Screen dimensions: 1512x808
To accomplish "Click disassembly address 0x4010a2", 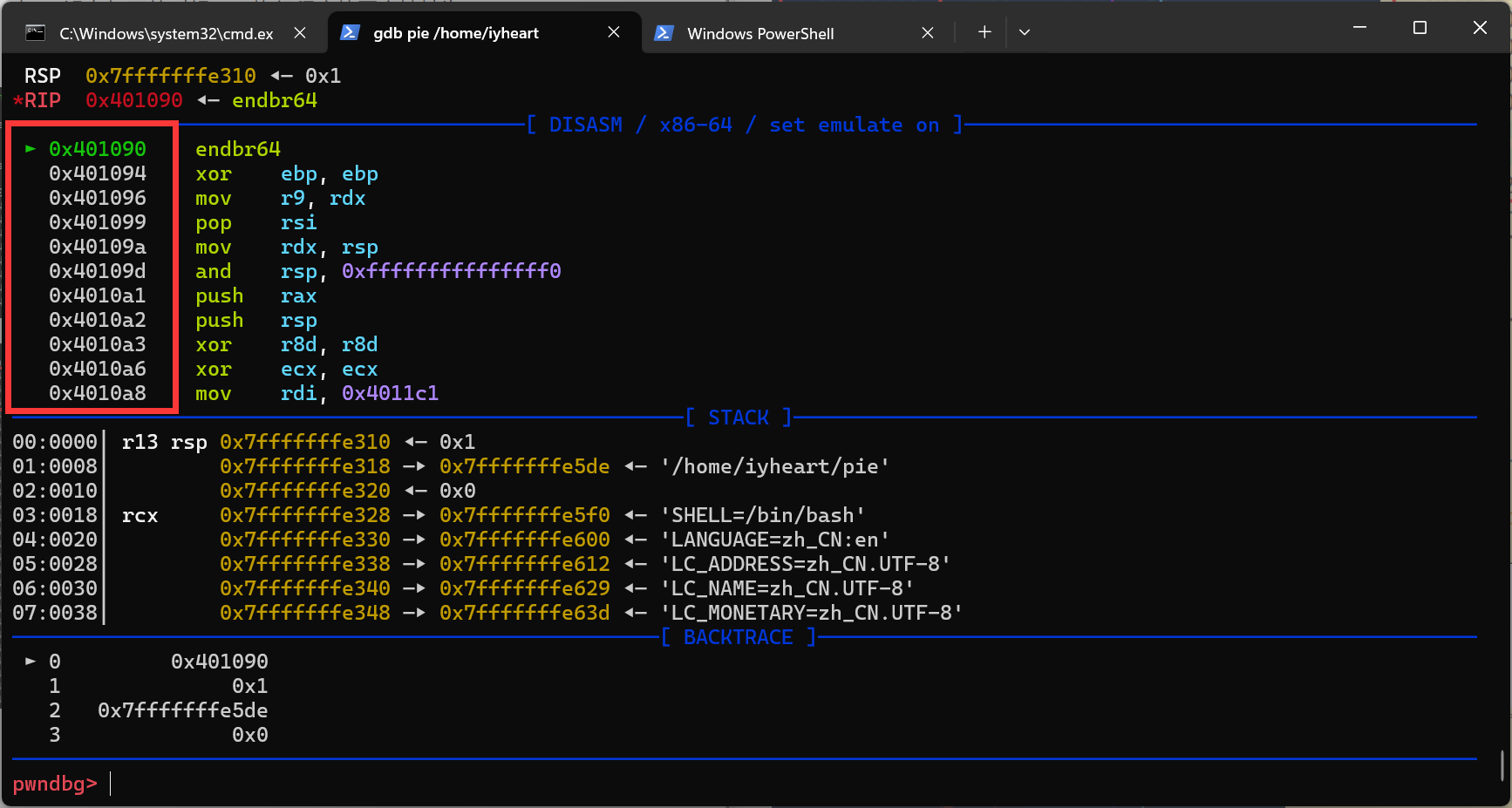I will (x=98, y=320).
